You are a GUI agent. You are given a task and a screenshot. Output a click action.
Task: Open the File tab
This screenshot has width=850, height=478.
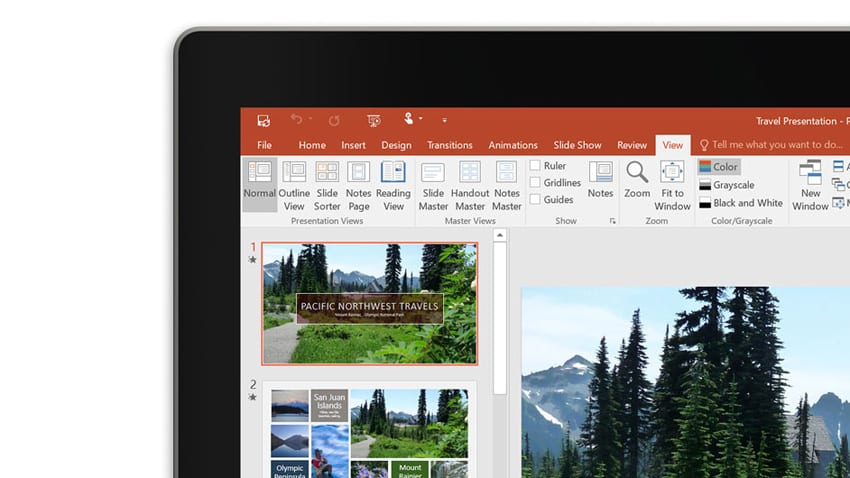pyautogui.click(x=265, y=145)
